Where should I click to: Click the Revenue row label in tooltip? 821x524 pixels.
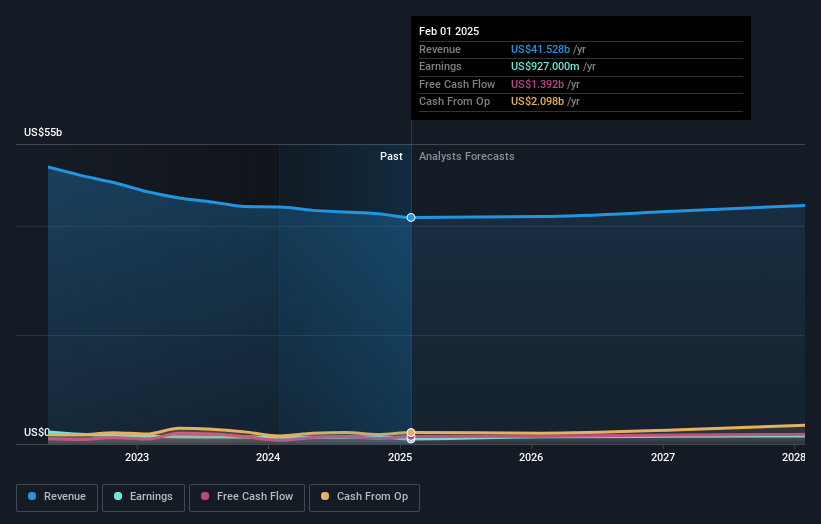click(440, 49)
